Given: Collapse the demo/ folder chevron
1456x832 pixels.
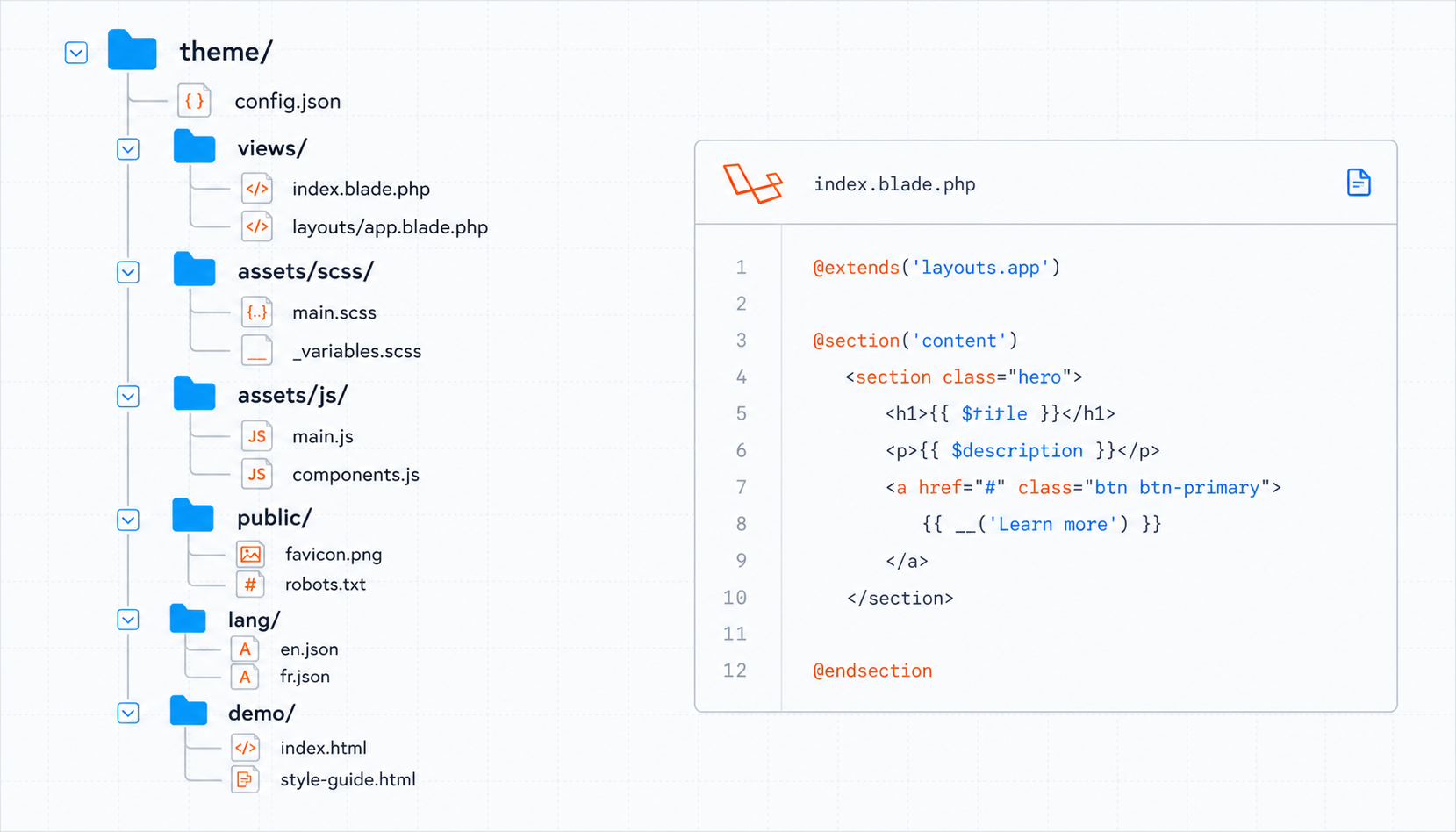Looking at the screenshot, I should coord(128,713).
